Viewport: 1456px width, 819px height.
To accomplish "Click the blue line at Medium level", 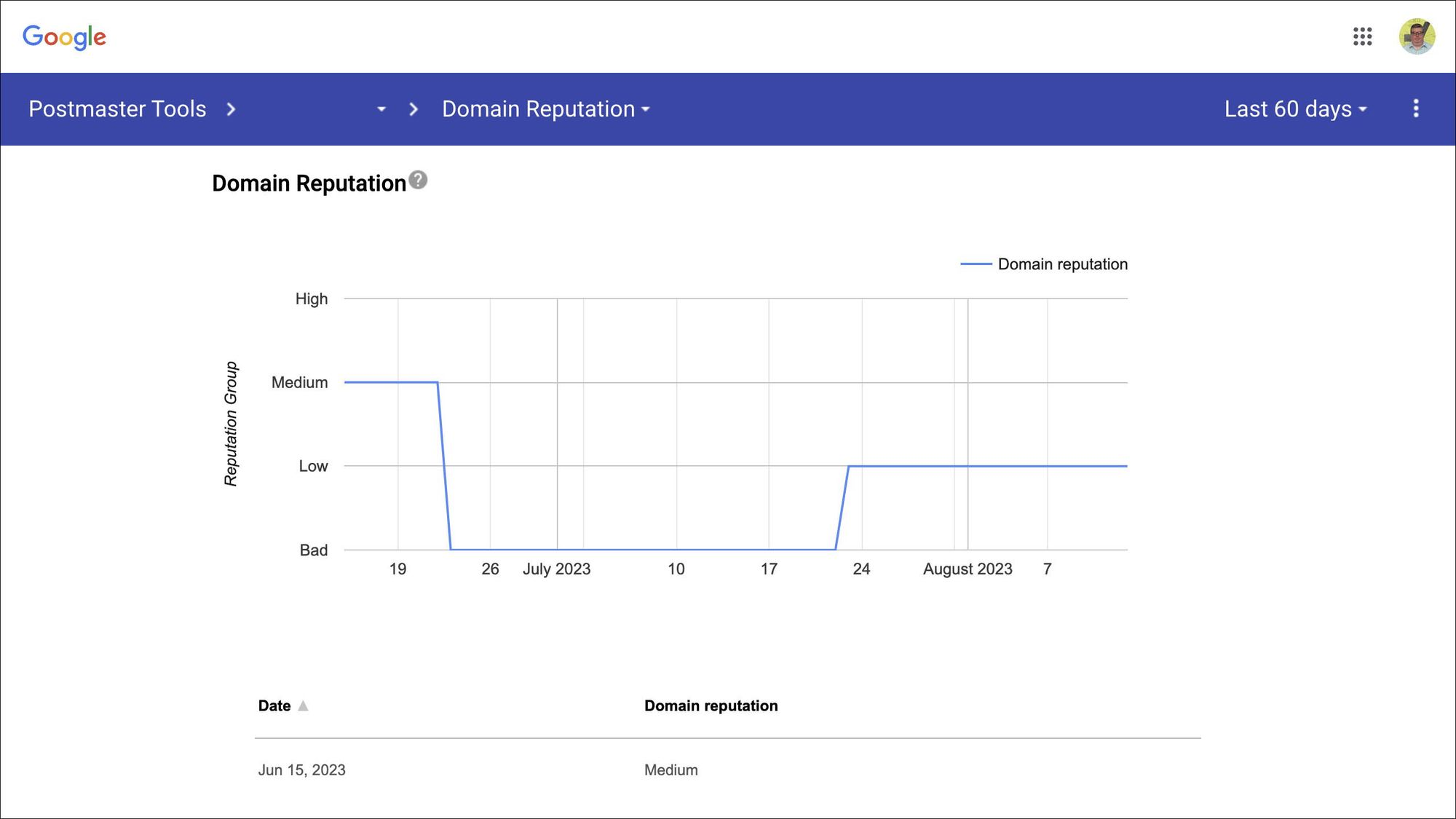I will tap(391, 381).
